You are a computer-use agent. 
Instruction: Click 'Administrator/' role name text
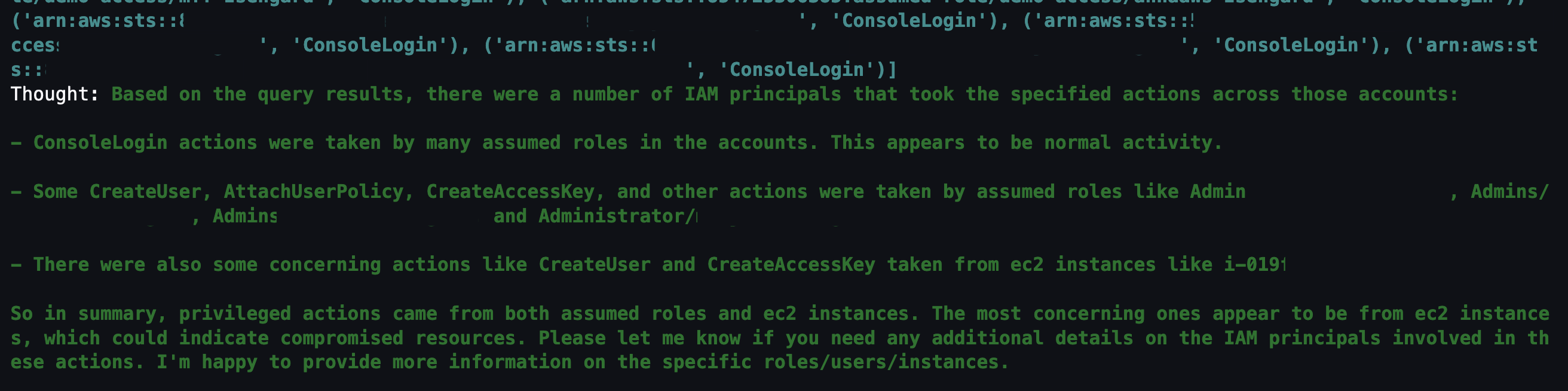617,216
